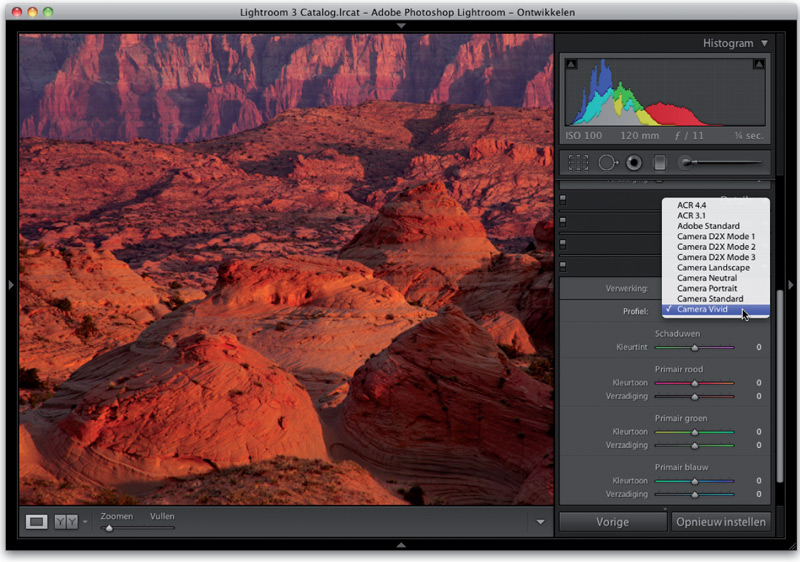Choose Camera D2X Mode 1
This screenshot has height=562, width=800.
coord(716,236)
